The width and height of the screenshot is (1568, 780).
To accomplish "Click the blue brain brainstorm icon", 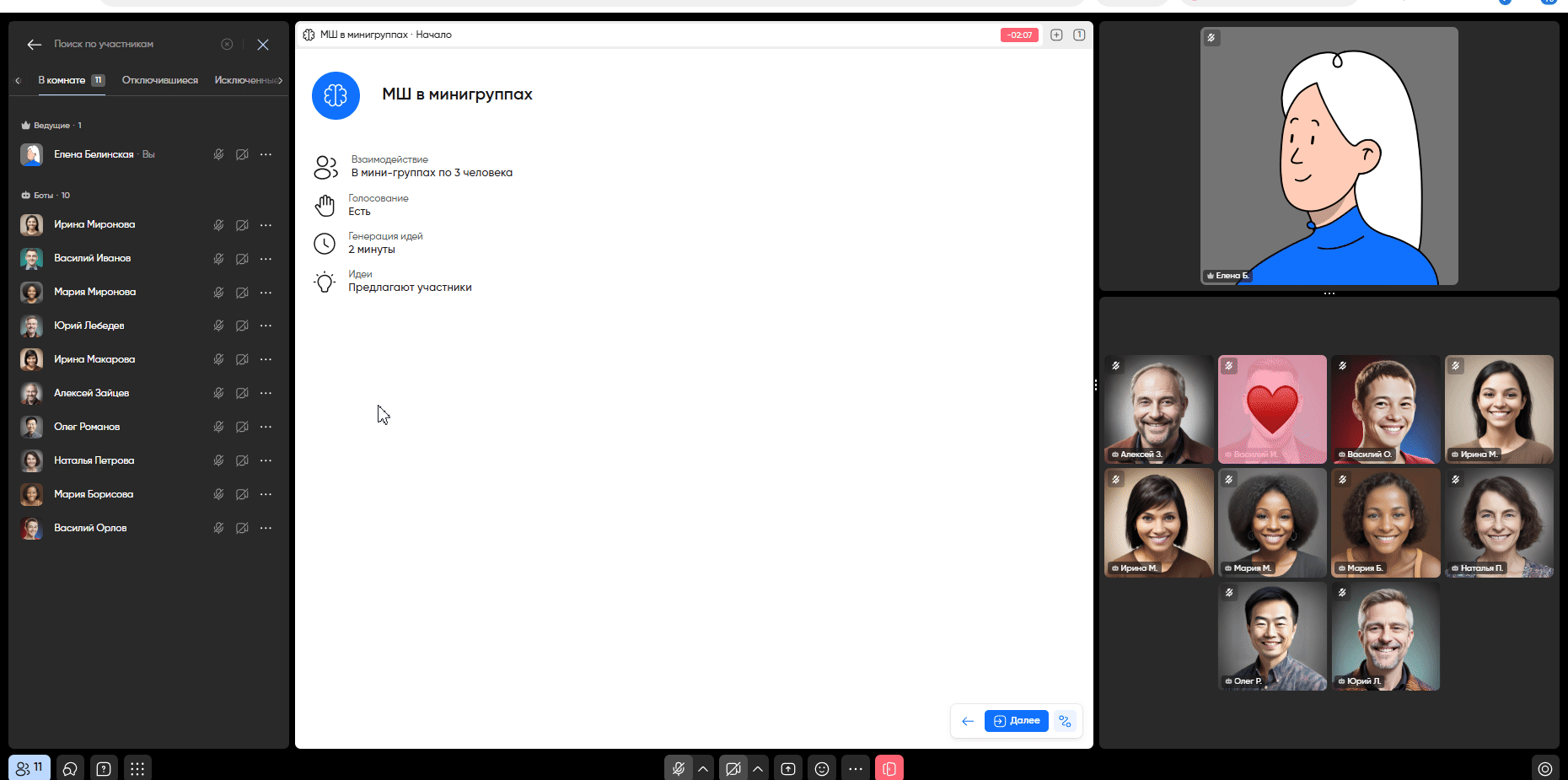I will click(x=336, y=95).
